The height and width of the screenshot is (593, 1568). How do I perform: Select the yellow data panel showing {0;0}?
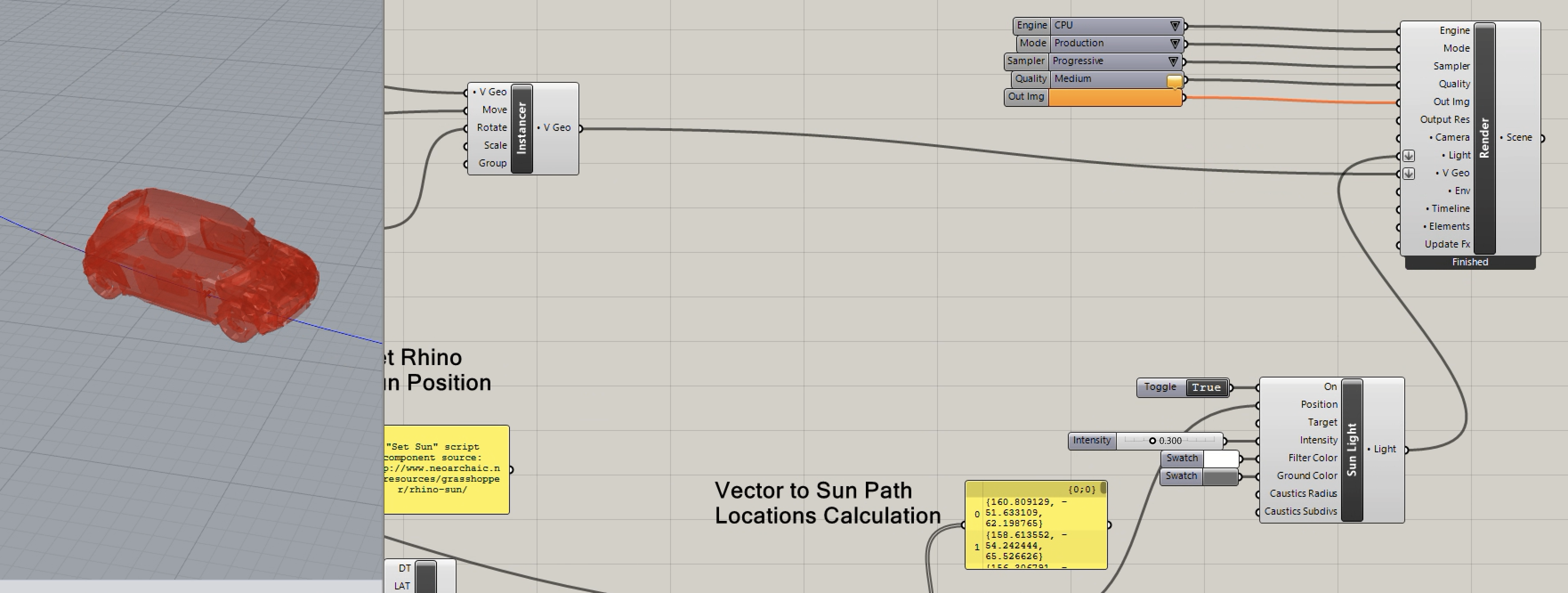point(1036,525)
